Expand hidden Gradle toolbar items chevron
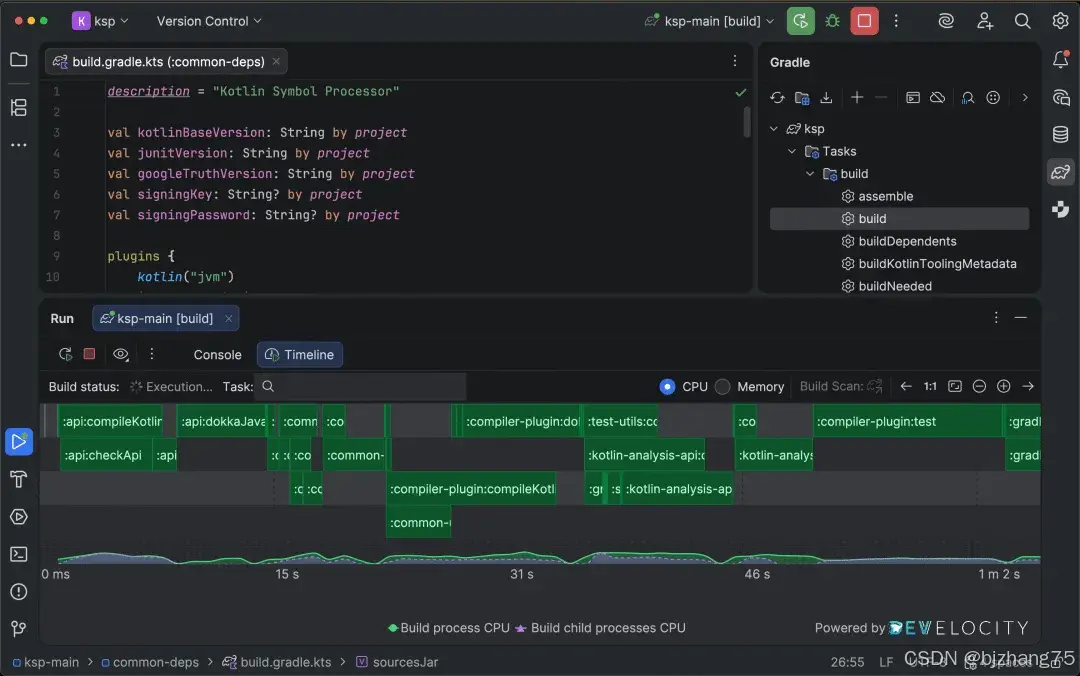 coord(1025,98)
